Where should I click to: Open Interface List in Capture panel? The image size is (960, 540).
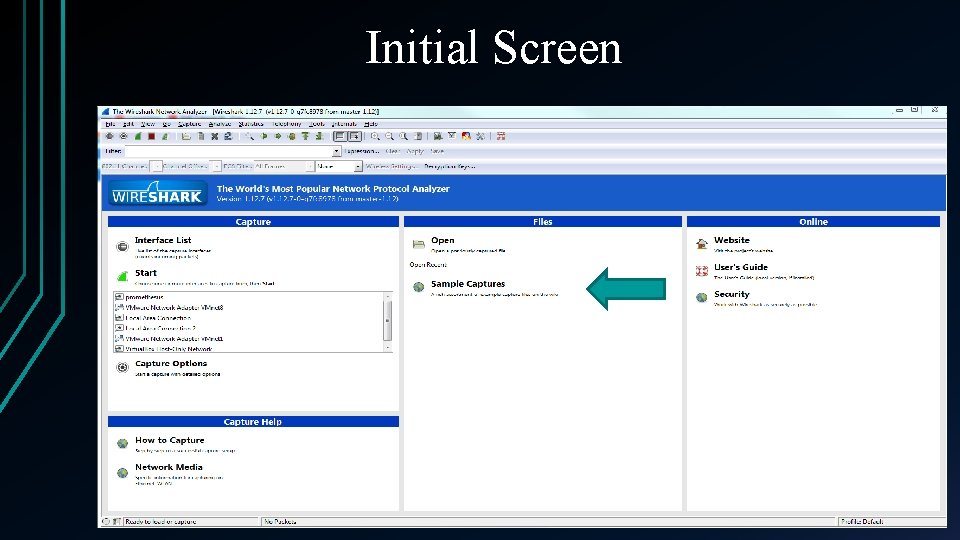tap(163, 241)
